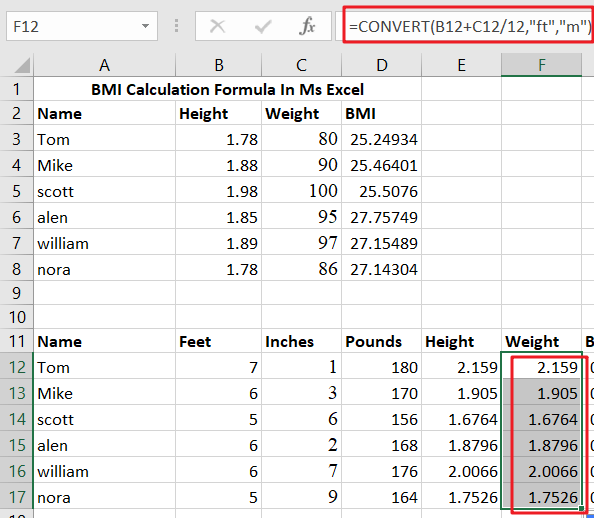The image size is (594, 518).
Task: Select column D header
Action: [381, 65]
